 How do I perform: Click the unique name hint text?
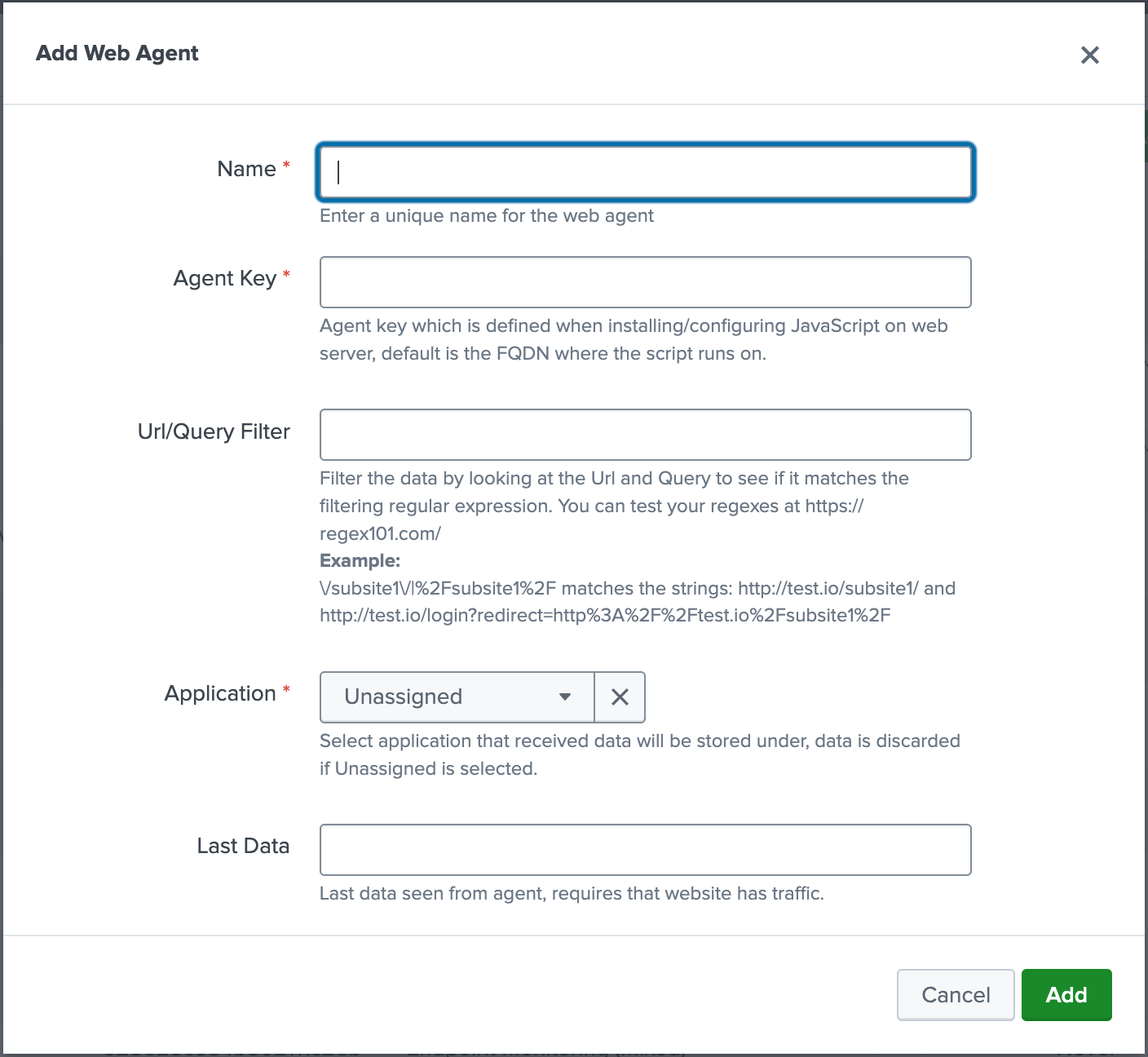(486, 216)
